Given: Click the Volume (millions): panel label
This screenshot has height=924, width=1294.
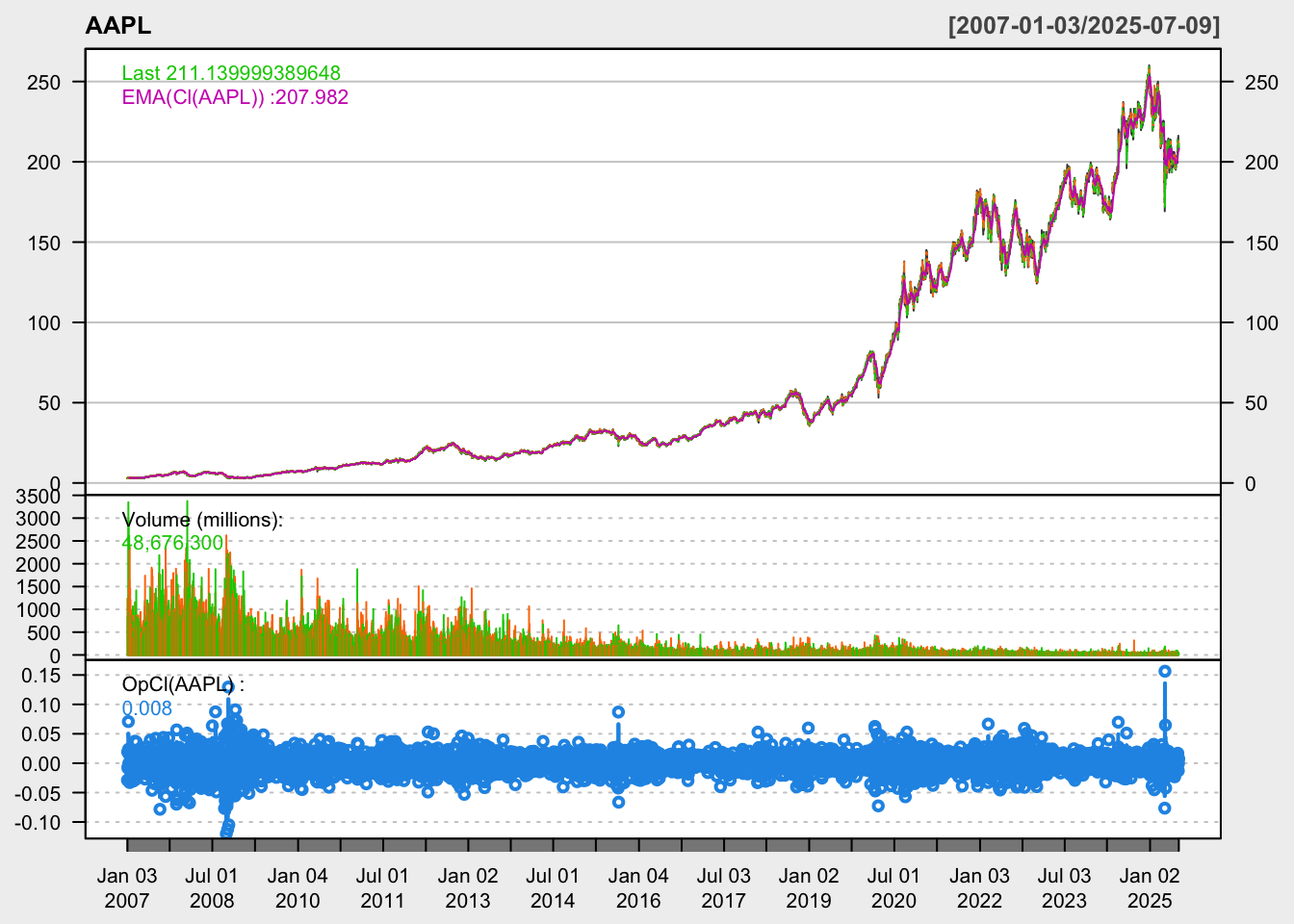Looking at the screenshot, I should click(x=202, y=520).
